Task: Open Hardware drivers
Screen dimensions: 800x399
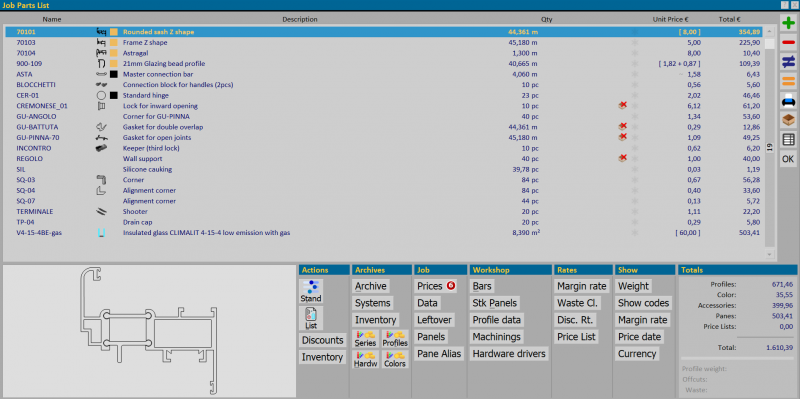Action: (509, 354)
